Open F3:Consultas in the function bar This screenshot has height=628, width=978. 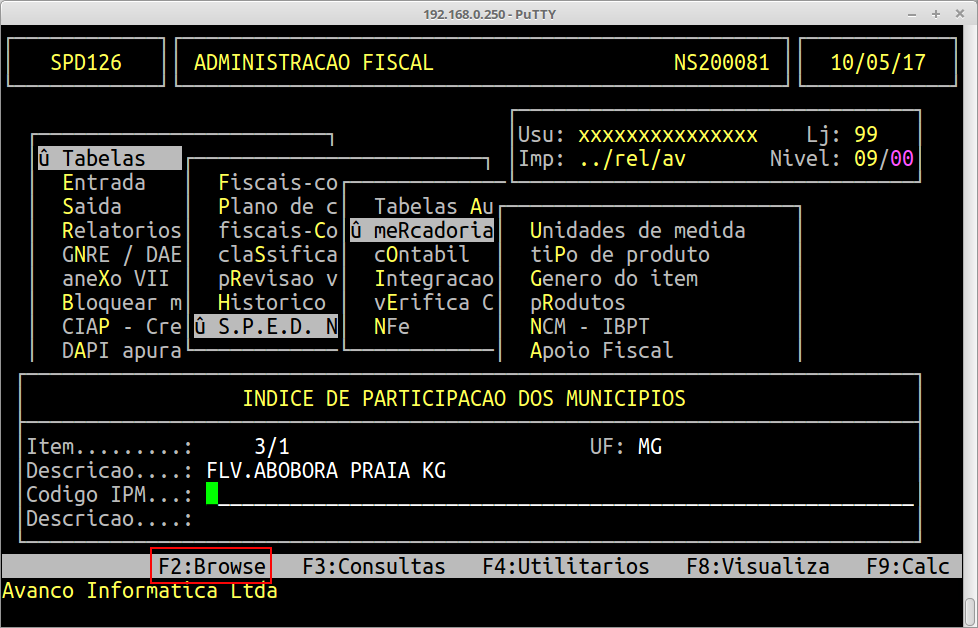(x=373, y=566)
